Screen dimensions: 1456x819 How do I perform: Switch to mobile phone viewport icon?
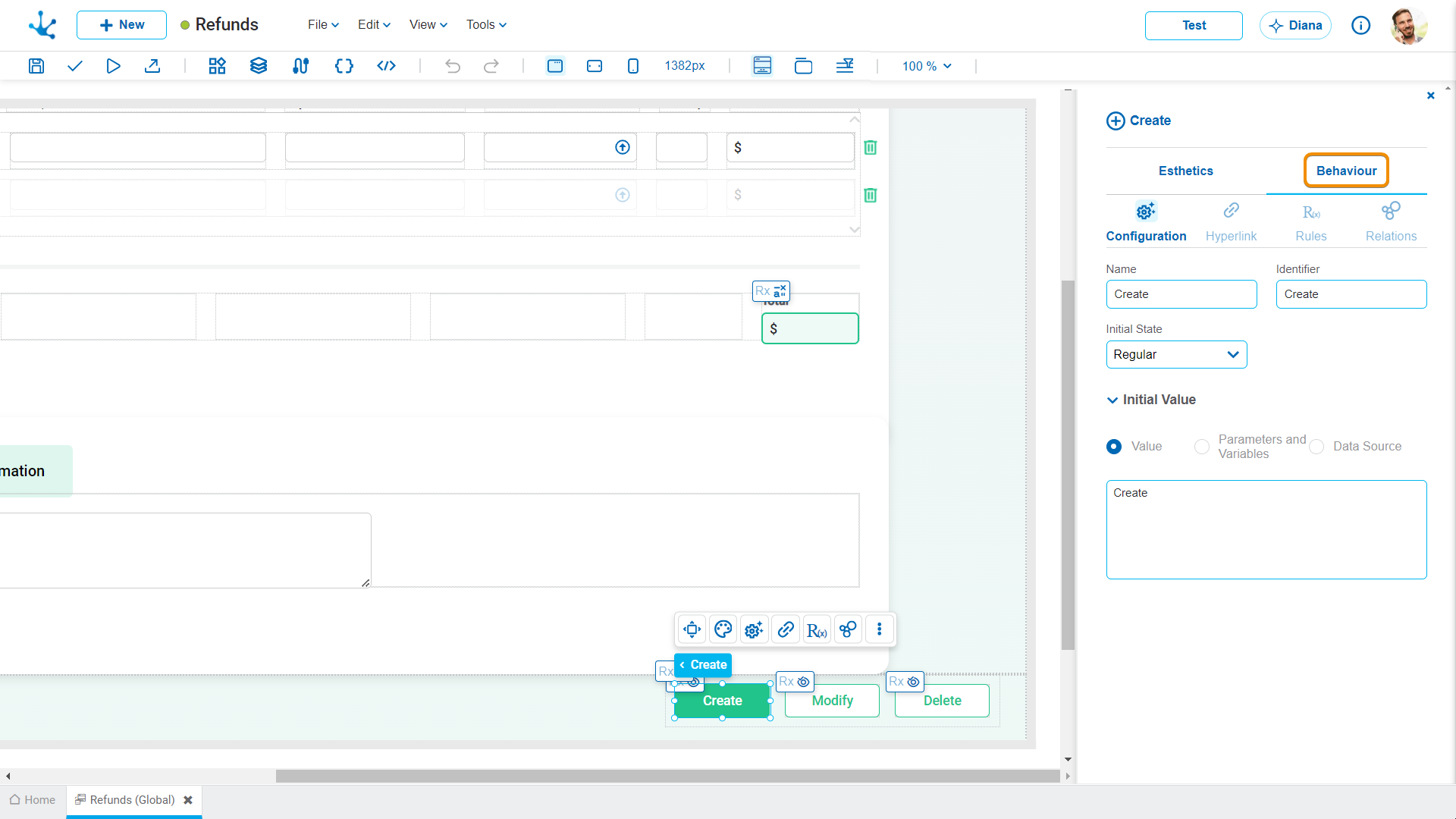point(633,66)
